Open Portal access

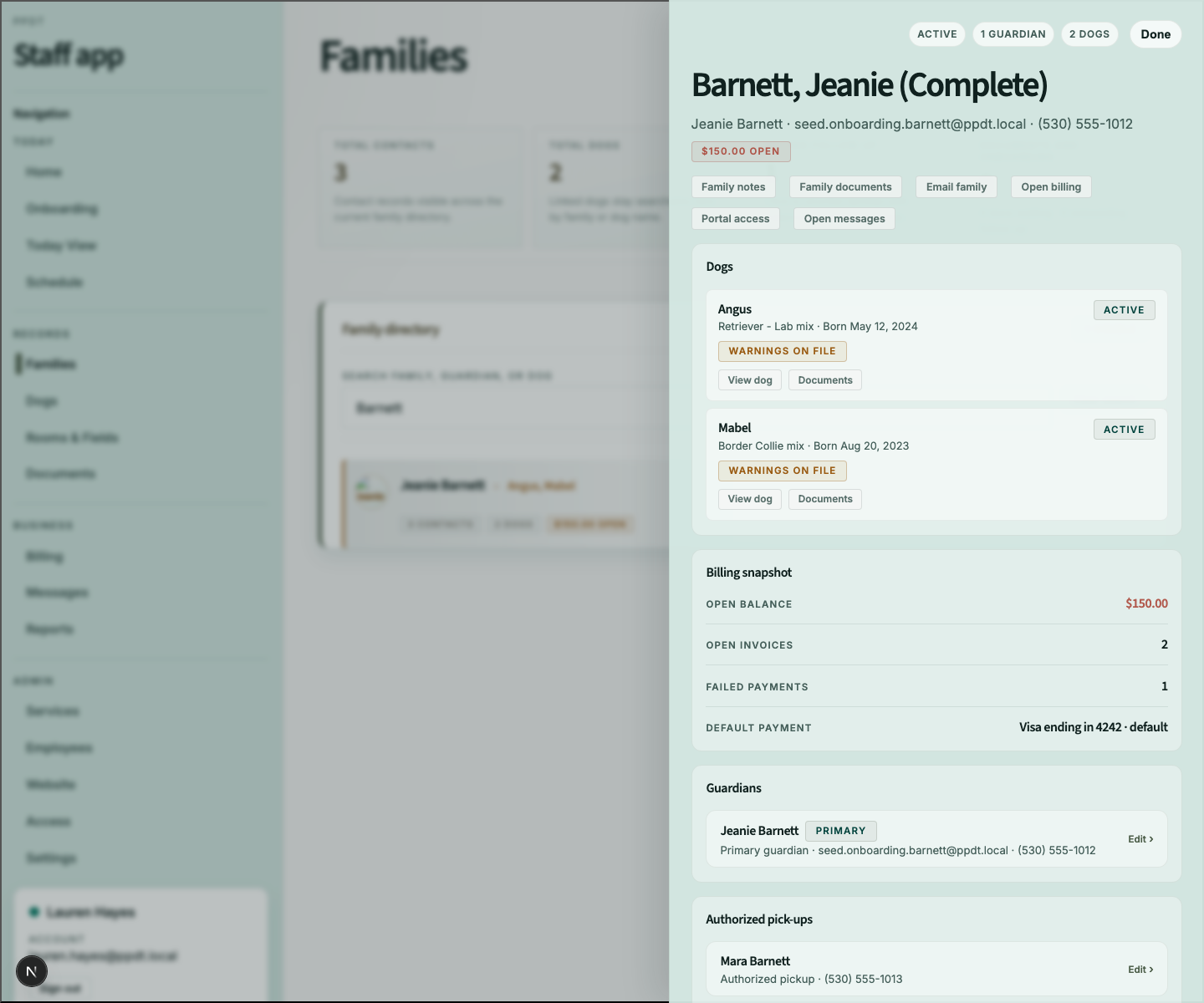pyautogui.click(x=736, y=219)
